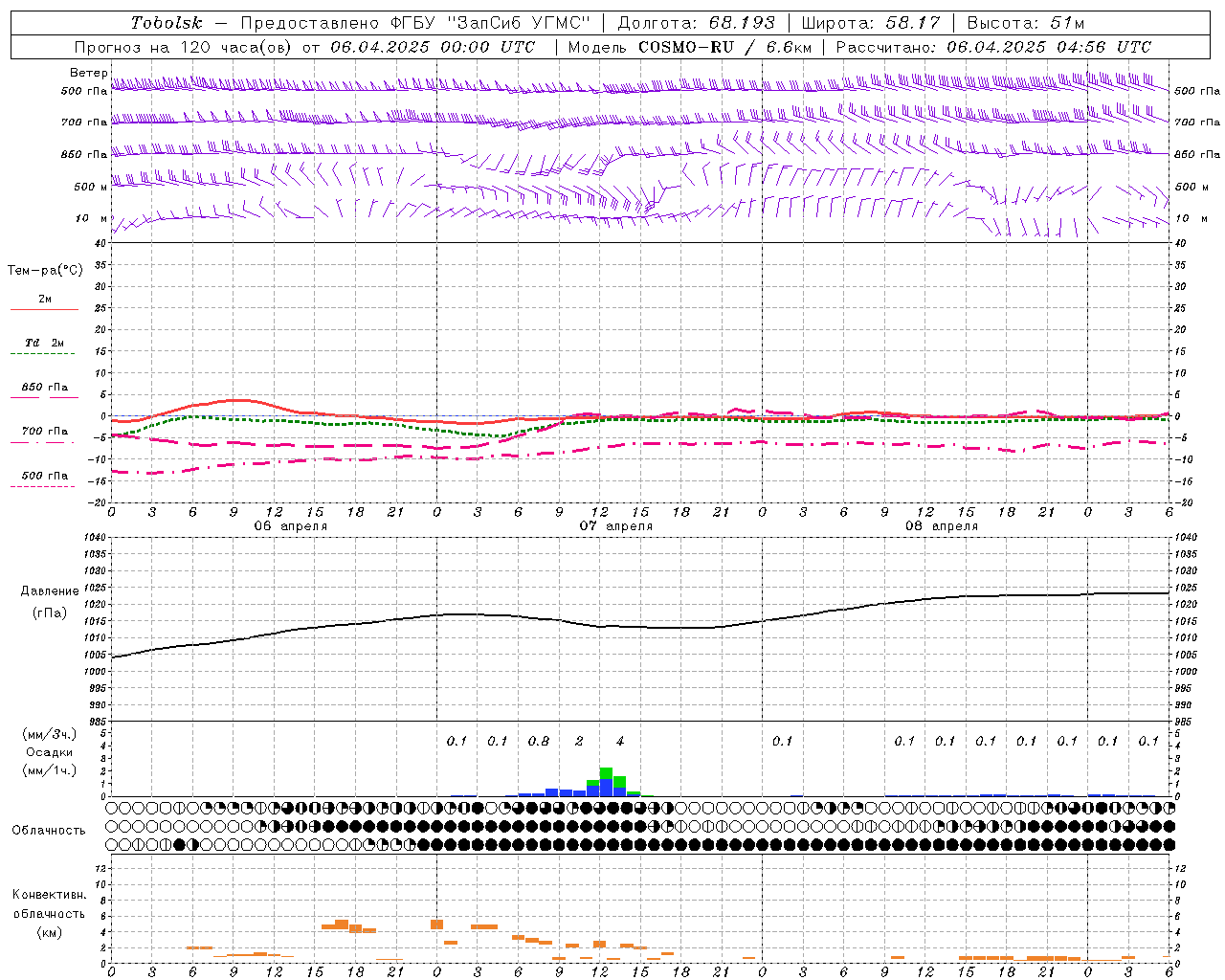This screenshot has height=980, width=1225.
Task: Click the "Конвективн." convective cloud label
Action: (x=49, y=895)
